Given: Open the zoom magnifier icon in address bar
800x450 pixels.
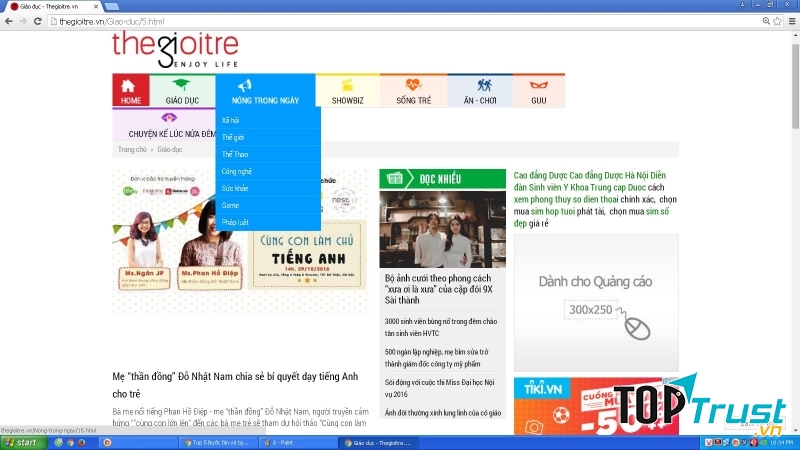Looking at the screenshot, I should point(766,21).
